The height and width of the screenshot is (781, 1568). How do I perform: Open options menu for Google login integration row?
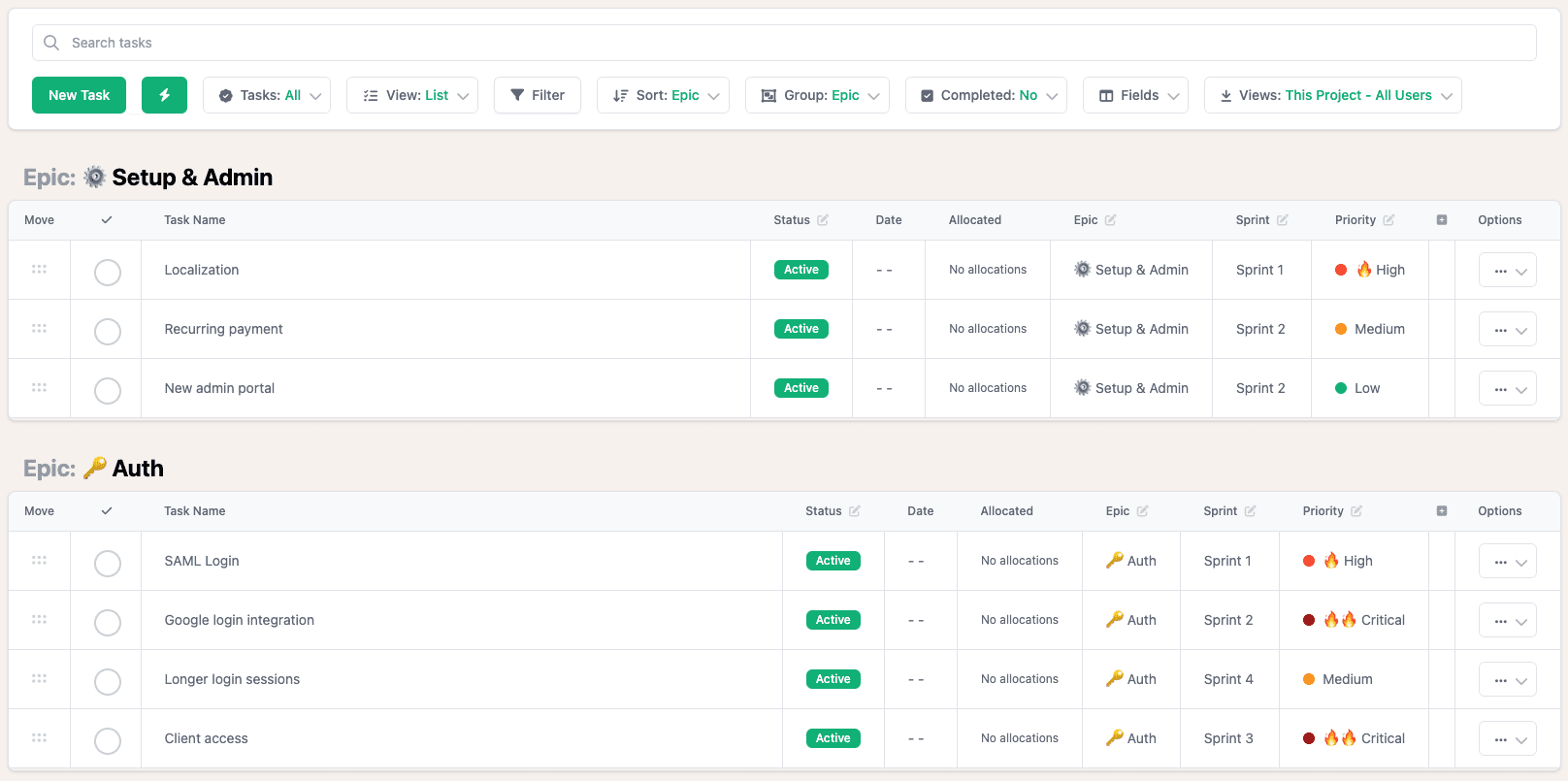click(x=1508, y=620)
